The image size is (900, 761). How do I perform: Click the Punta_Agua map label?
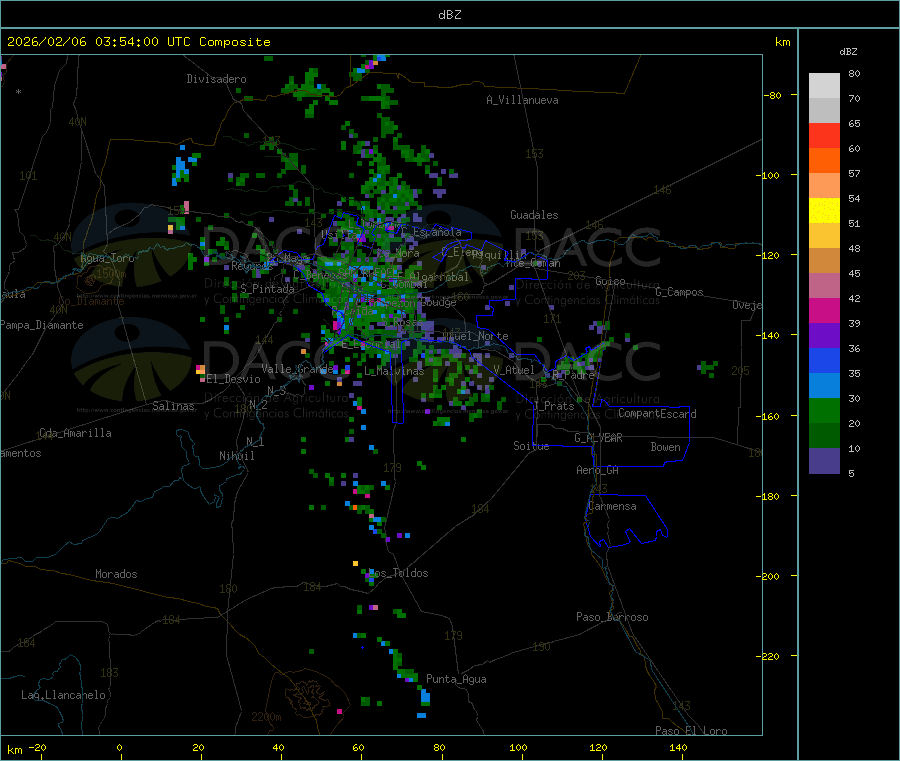coord(456,679)
